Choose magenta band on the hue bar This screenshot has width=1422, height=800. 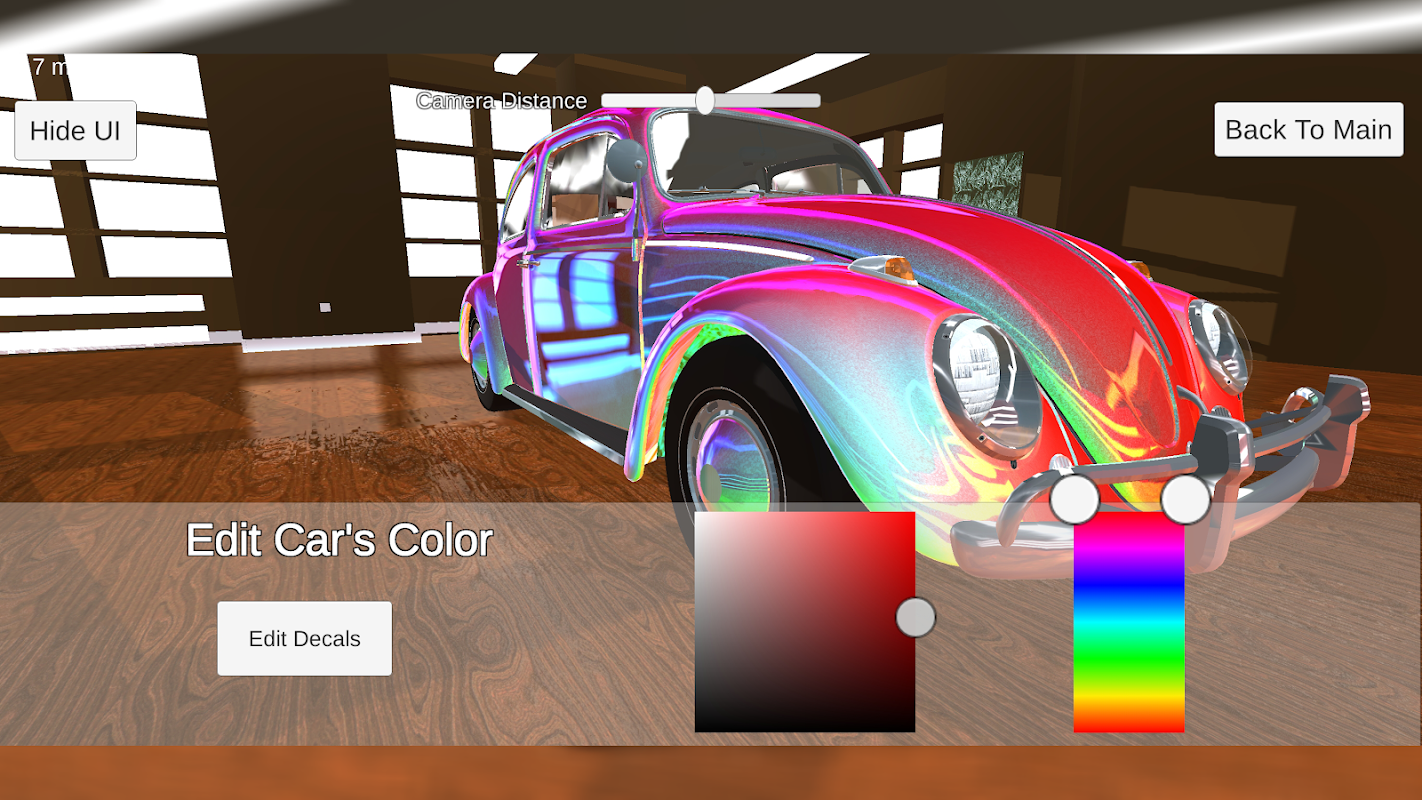click(1129, 540)
